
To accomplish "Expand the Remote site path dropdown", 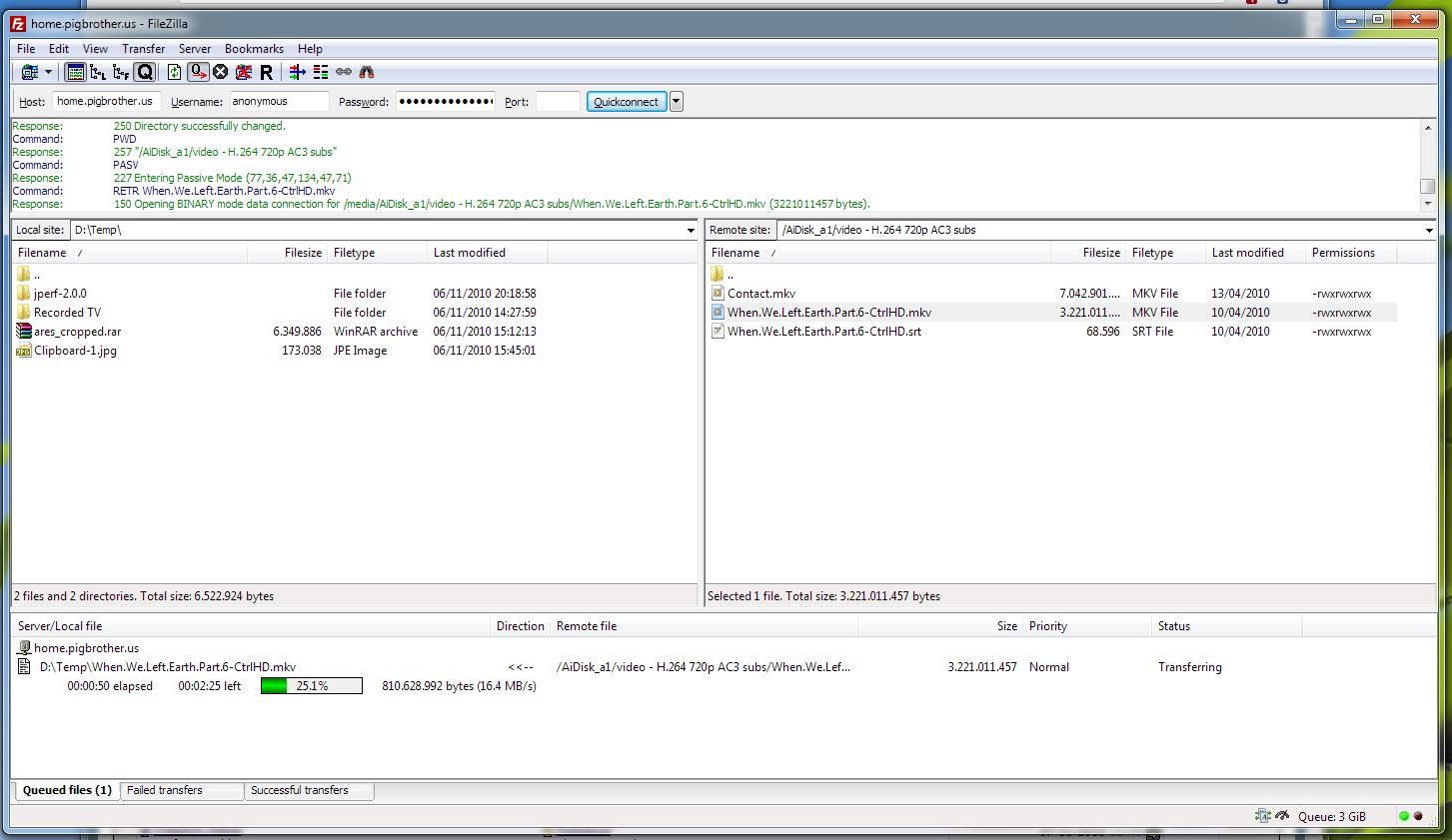I will [1429, 231].
